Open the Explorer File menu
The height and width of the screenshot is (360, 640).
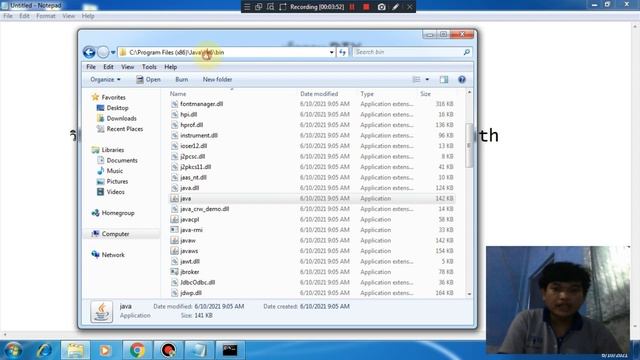click(x=91, y=67)
